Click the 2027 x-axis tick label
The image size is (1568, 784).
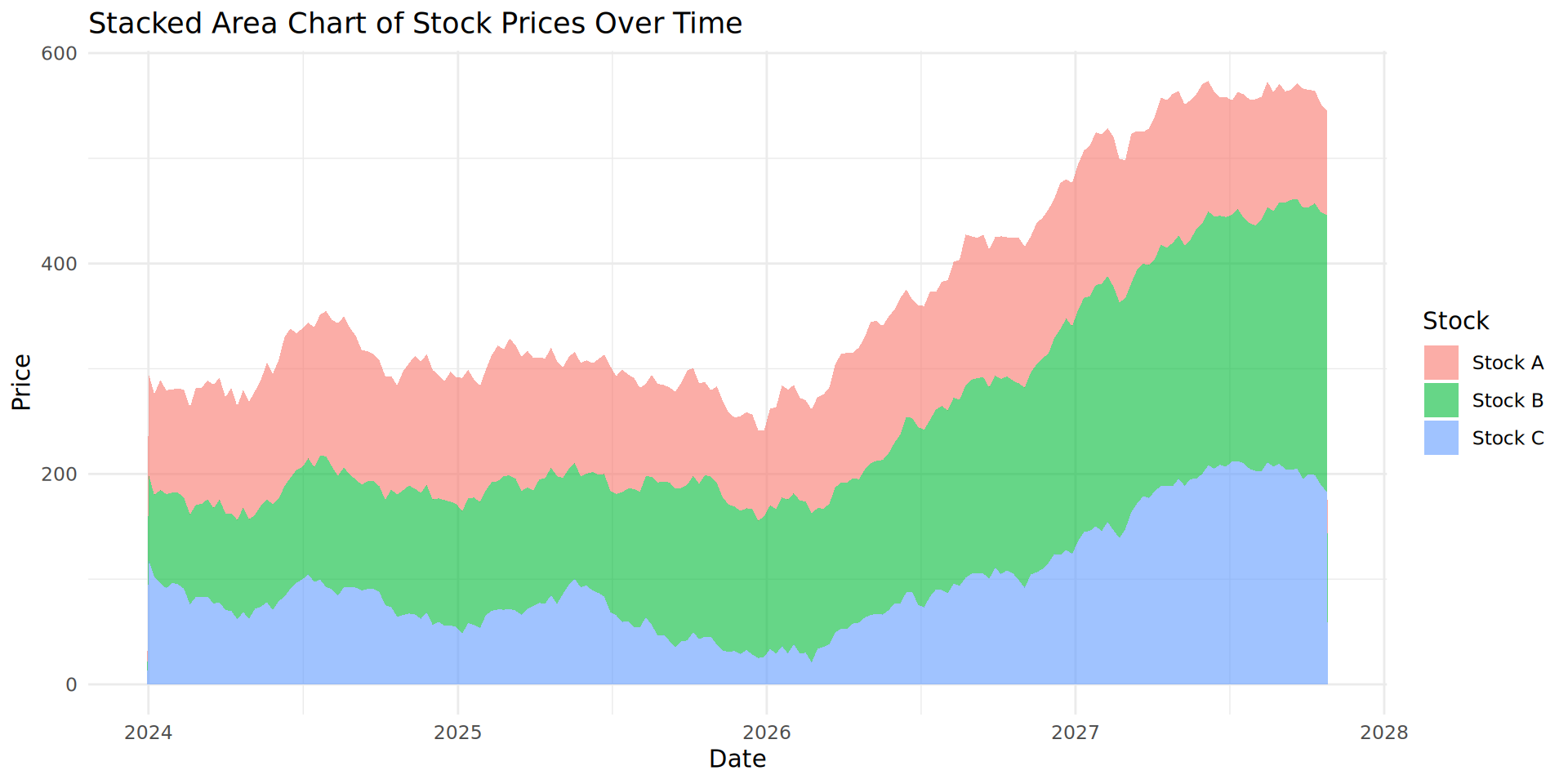[1075, 733]
